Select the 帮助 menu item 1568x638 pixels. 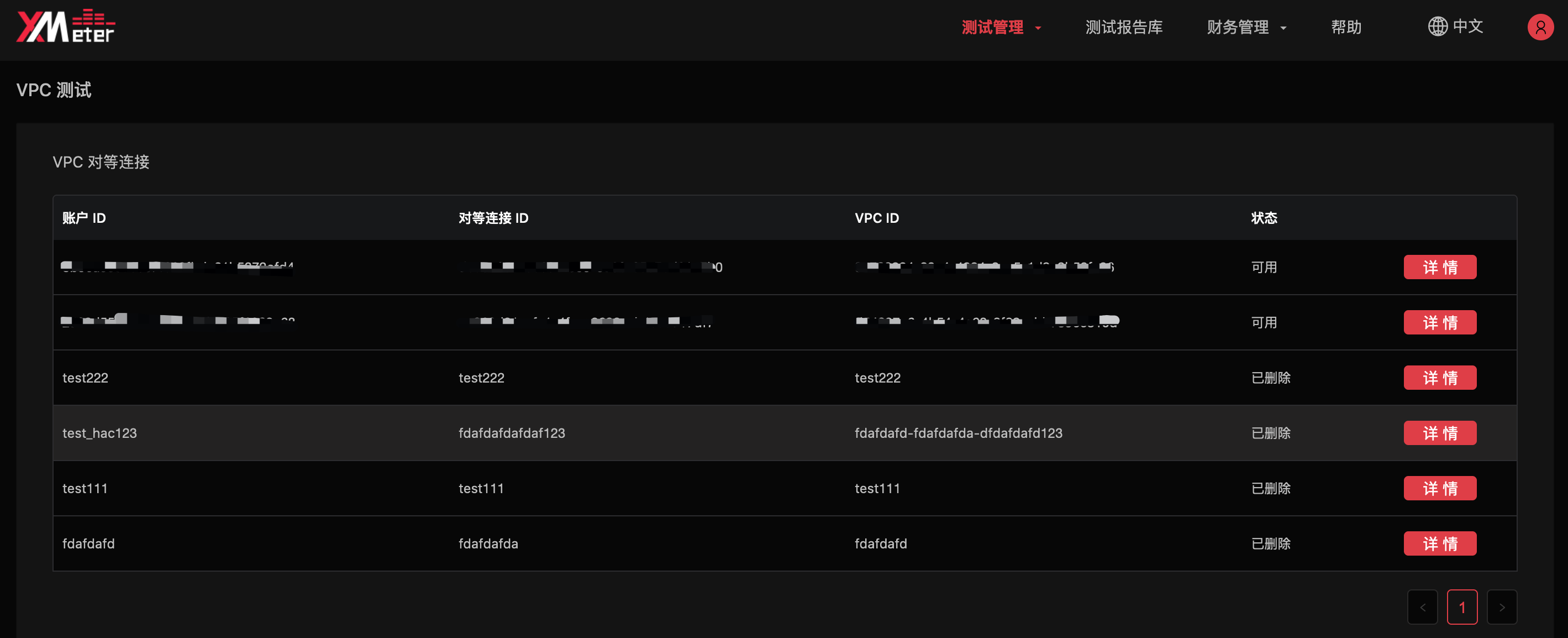coord(1346,27)
